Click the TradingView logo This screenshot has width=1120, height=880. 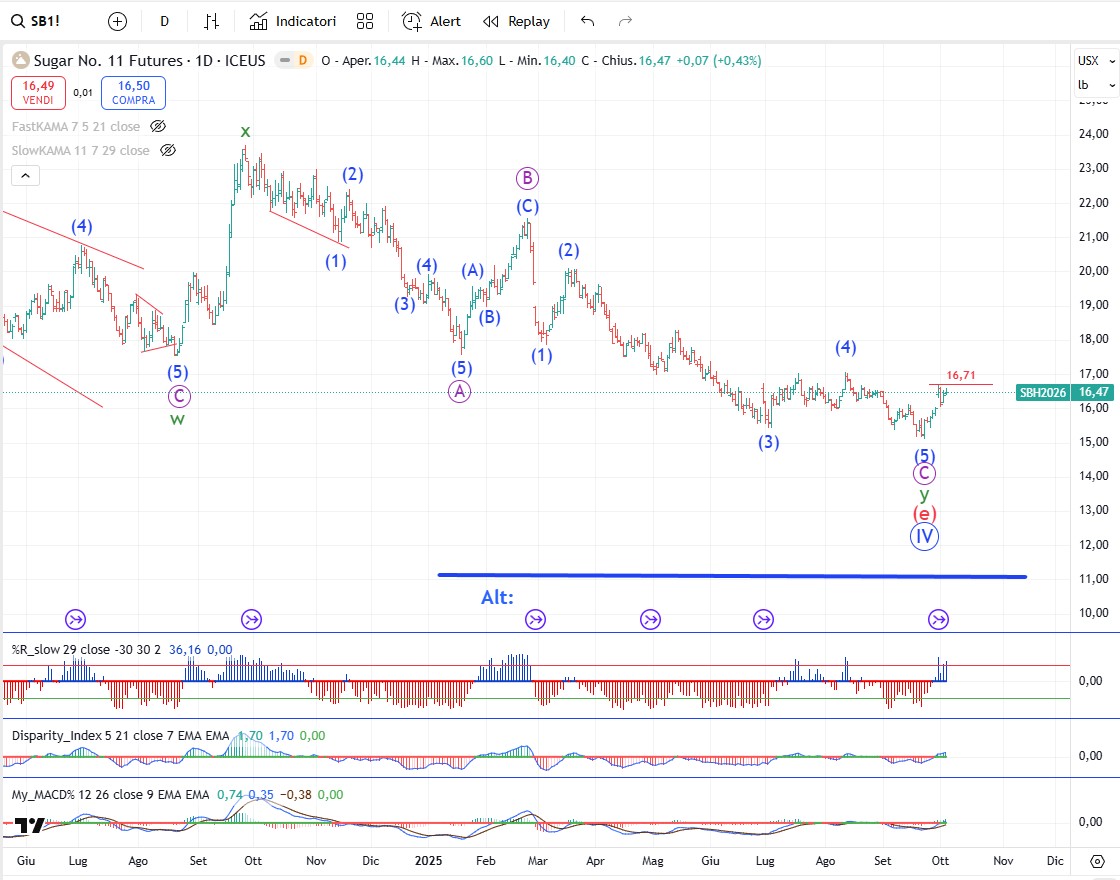[x=29, y=826]
